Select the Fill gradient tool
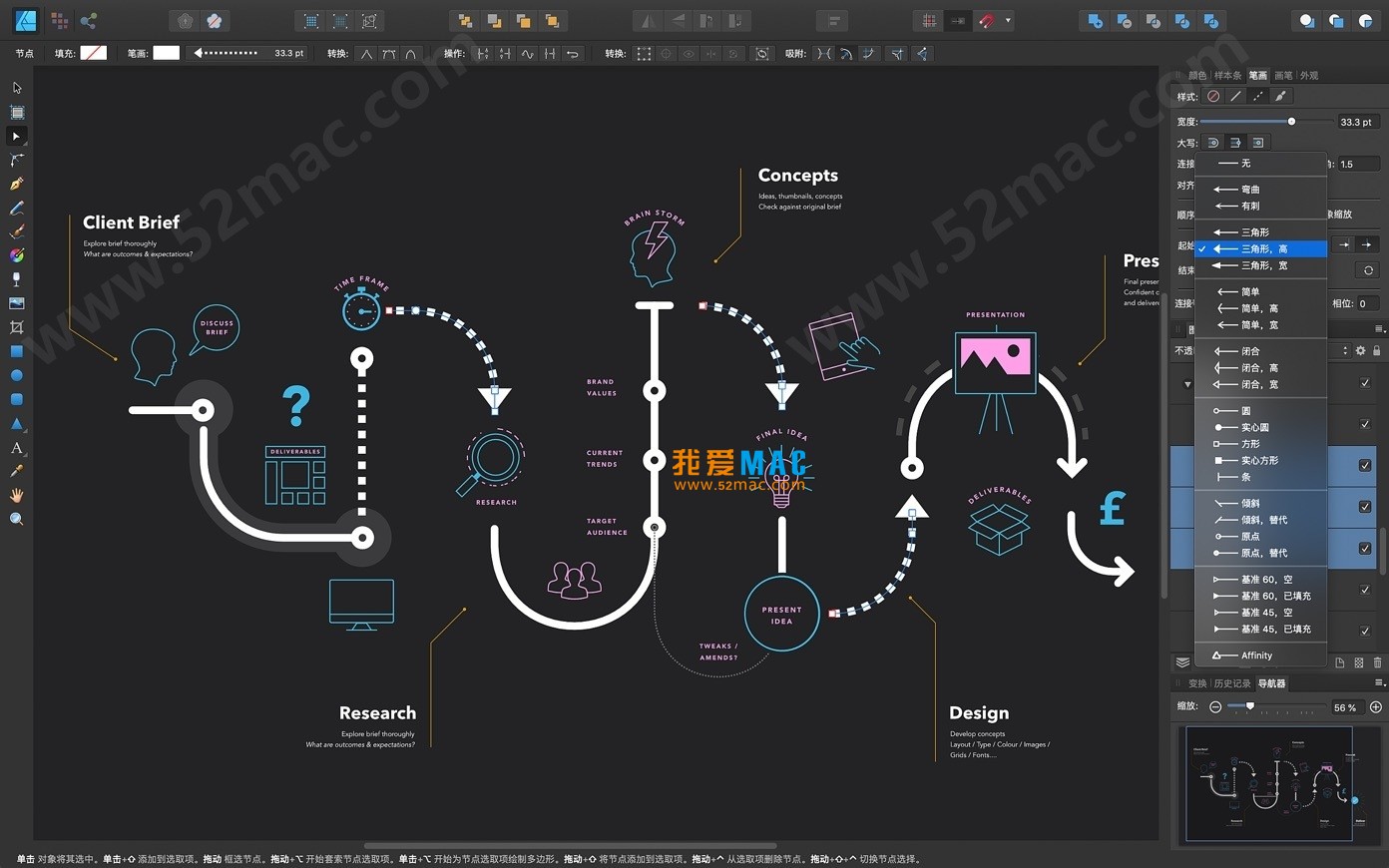 pos(17,255)
